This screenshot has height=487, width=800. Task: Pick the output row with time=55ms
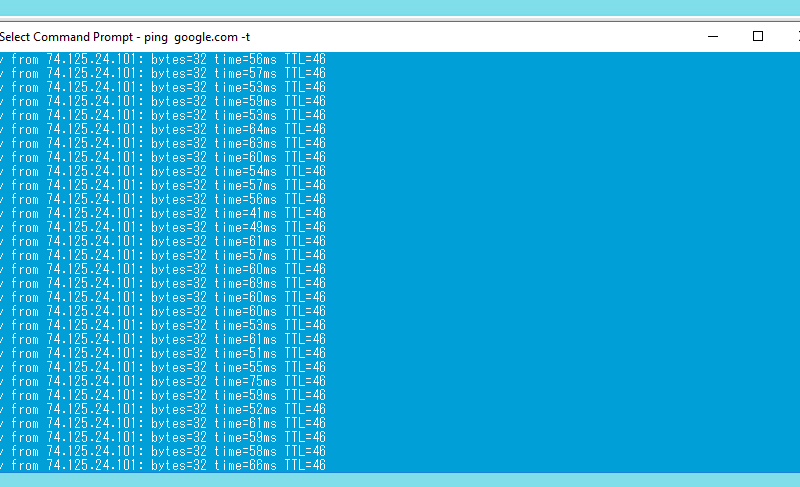click(163, 368)
